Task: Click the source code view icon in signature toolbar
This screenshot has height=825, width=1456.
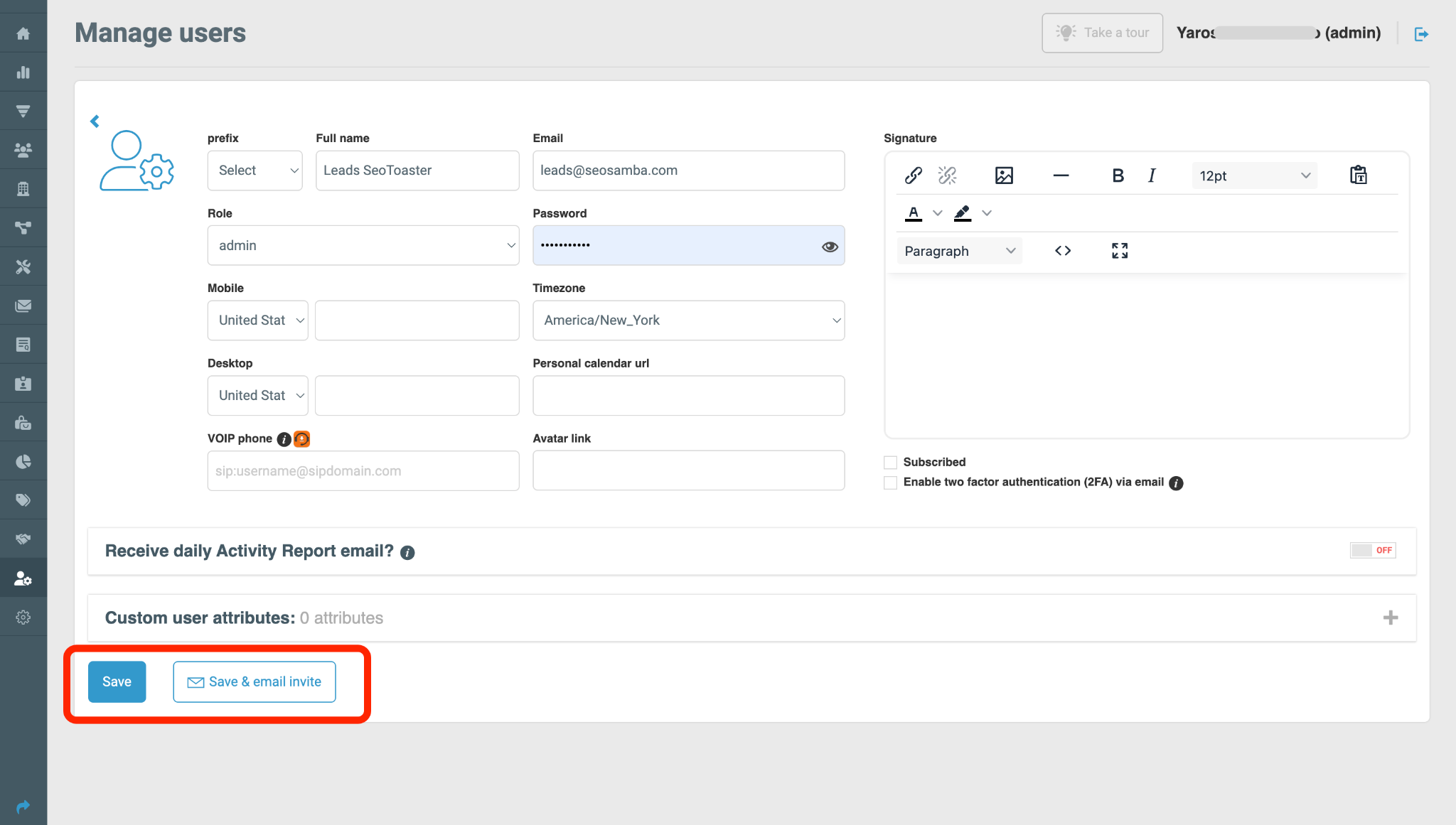Action: (x=1064, y=251)
